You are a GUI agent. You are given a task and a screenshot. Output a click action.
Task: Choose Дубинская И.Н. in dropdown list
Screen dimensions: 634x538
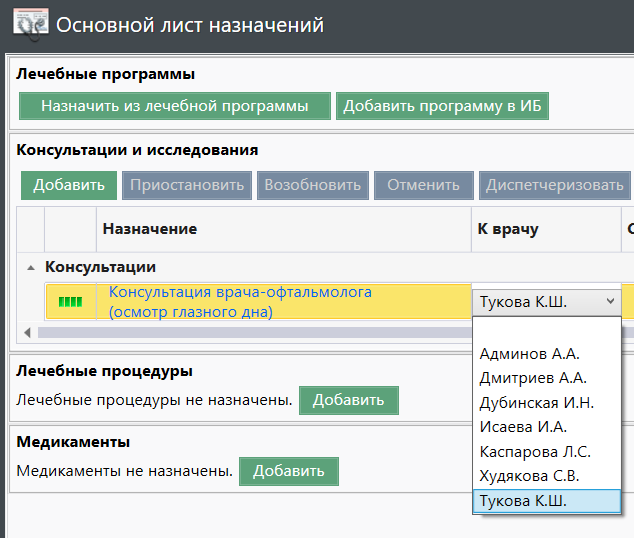tap(536, 403)
